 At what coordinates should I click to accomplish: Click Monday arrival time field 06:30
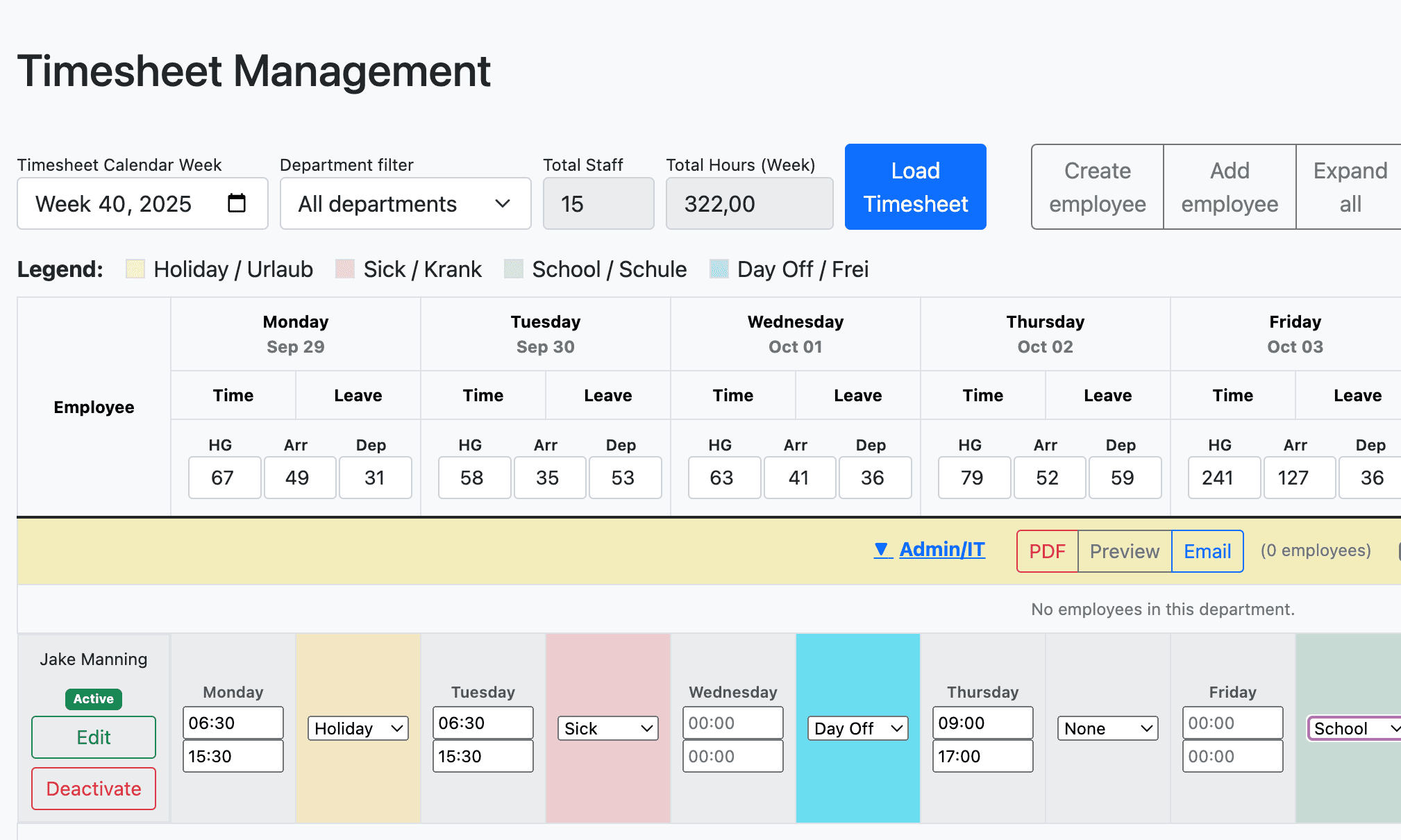pos(233,723)
